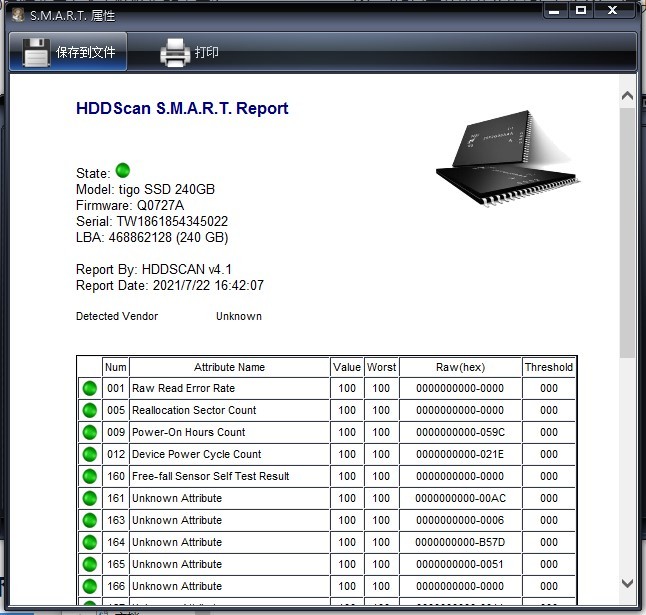
Task: Click the Detected Vendor label
Action: pyautogui.click(x=117, y=316)
